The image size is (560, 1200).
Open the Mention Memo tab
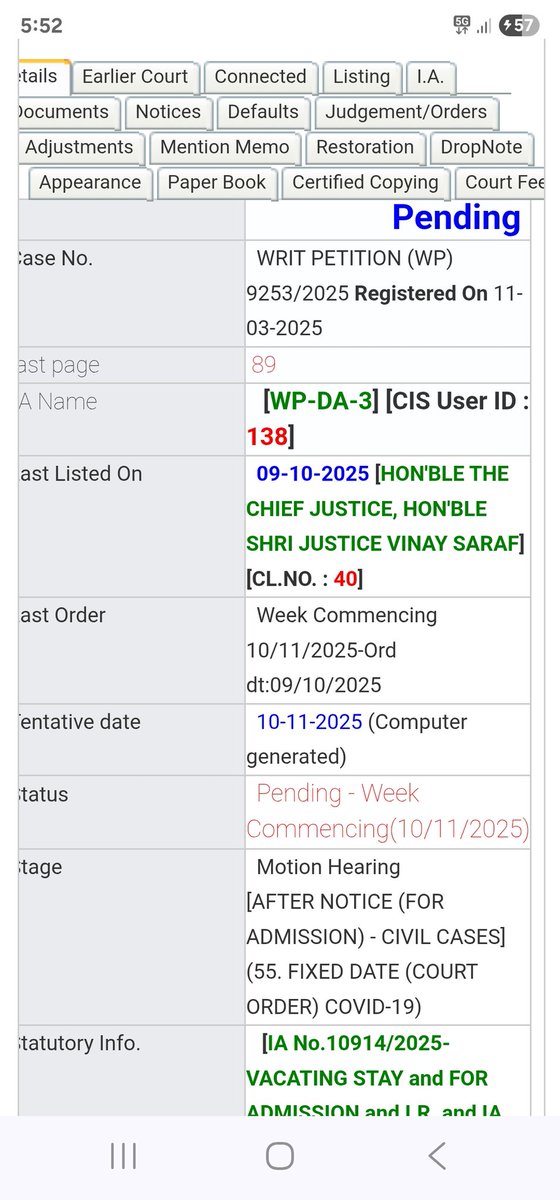tap(224, 148)
